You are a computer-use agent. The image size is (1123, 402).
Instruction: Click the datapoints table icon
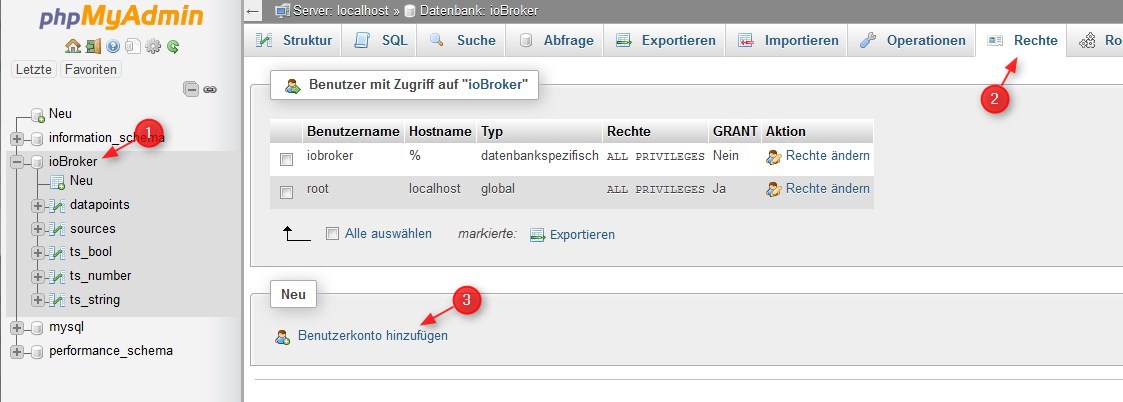pos(58,206)
